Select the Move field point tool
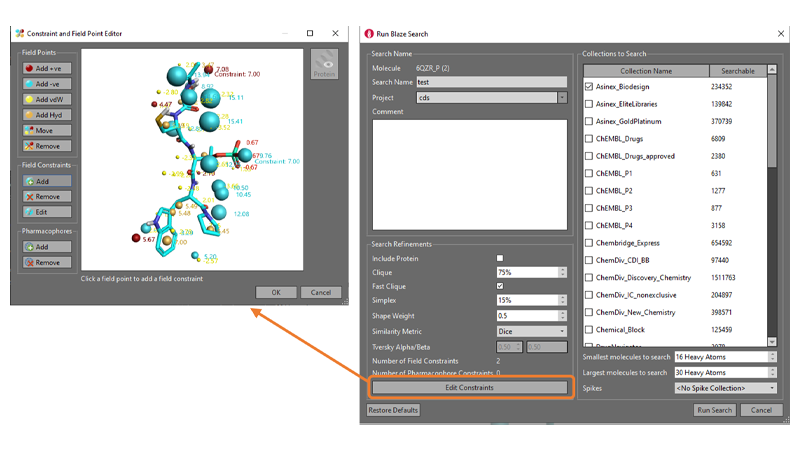This screenshot has height=450, width=800. click(47, 131)
